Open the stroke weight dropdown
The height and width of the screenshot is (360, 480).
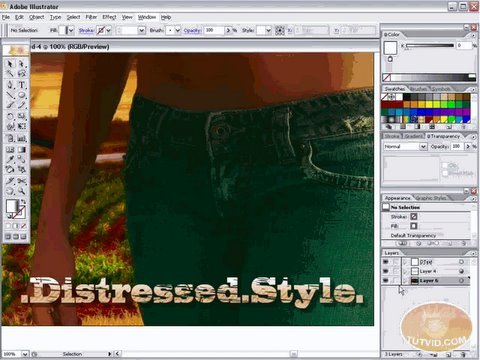pyautogui.click(x=142, y=30)
